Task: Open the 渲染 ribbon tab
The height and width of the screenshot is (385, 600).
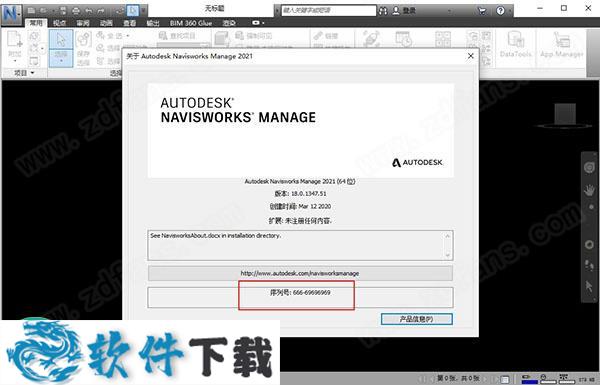Action: click(x=229, y=23)
